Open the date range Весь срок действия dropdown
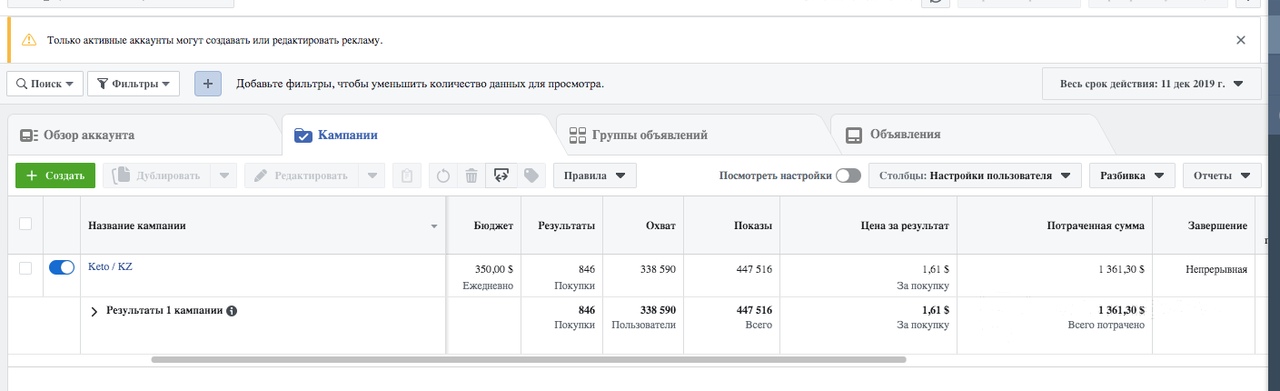The width and height of the screenshot is (1280, 391). click(1152, 84)
